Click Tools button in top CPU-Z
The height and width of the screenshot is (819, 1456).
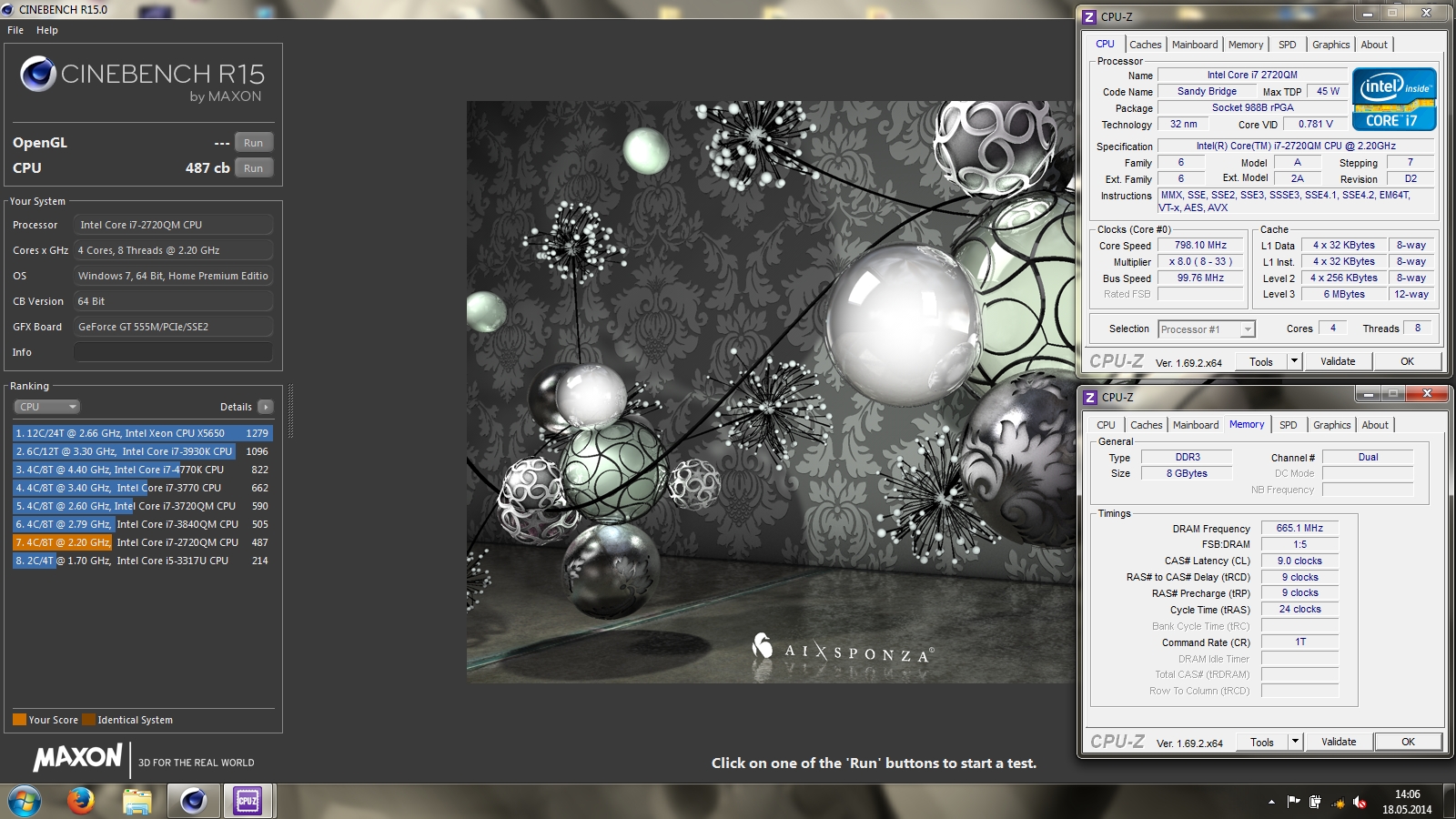(1261, 361)
